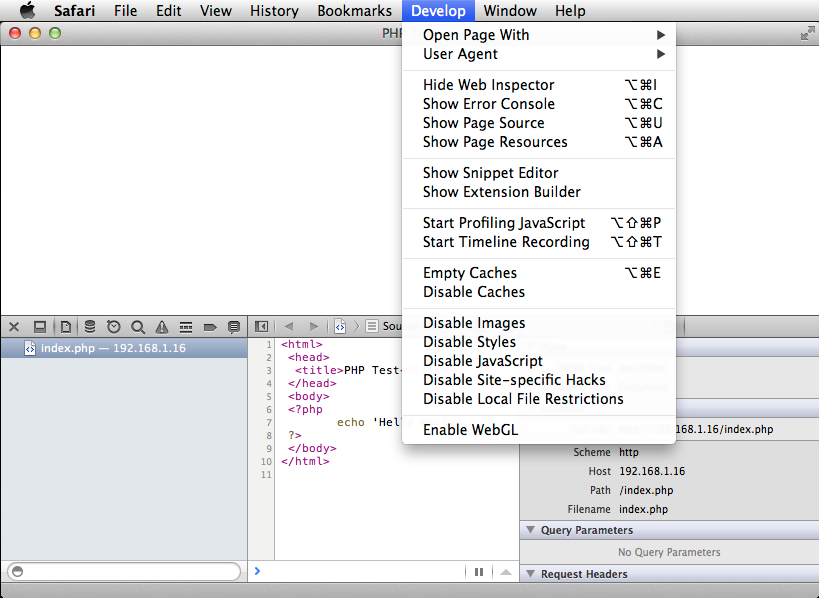The height and width of the screenshot is (598, 819).
Task: Go forward with the right arrow in inspector
Action: (x=313, y=326)
